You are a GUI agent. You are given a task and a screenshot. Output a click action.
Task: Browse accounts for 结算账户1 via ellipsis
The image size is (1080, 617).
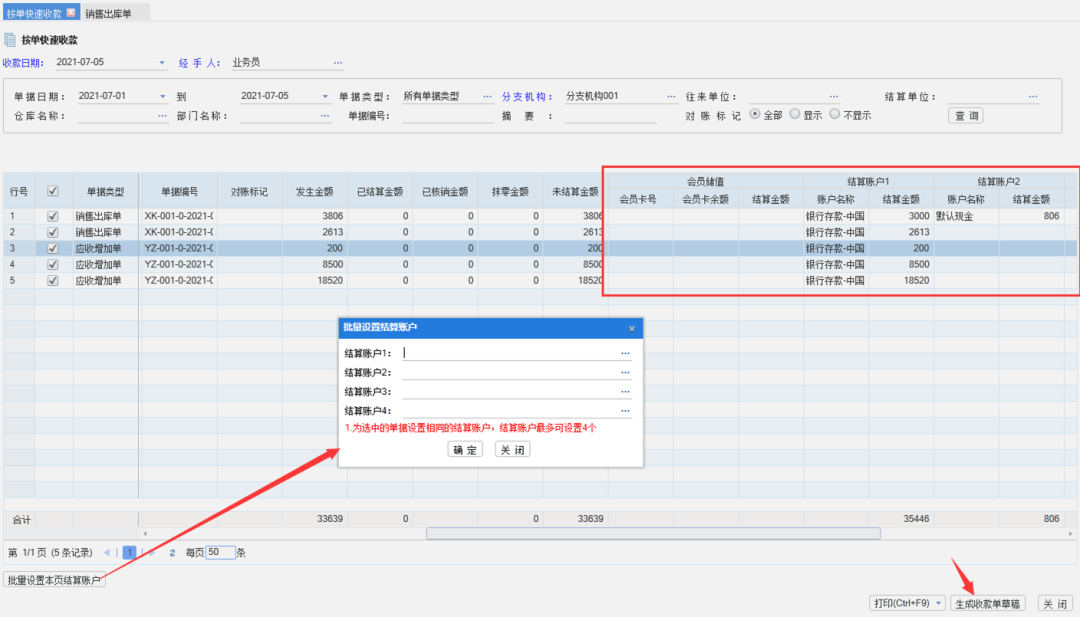(x=625, y=353)
